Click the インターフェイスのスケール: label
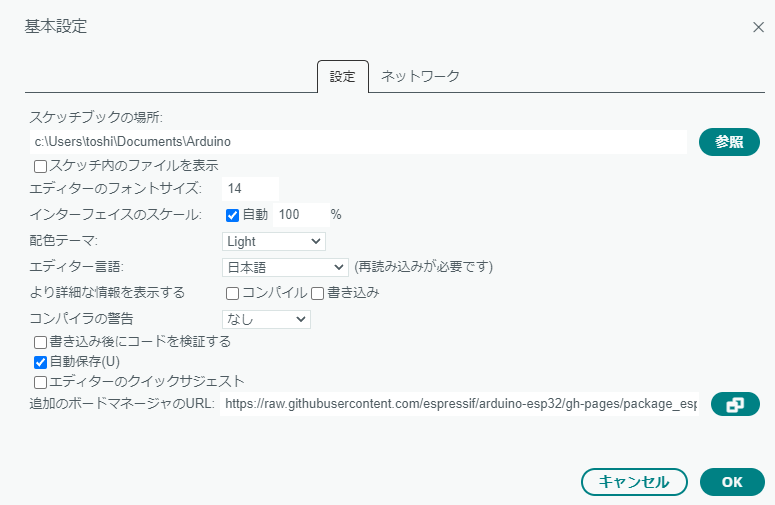This screenshot has height=505, width=775. [116, 214]
